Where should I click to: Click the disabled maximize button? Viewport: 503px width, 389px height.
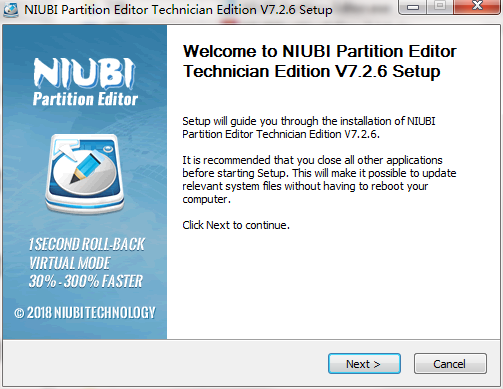440,6
